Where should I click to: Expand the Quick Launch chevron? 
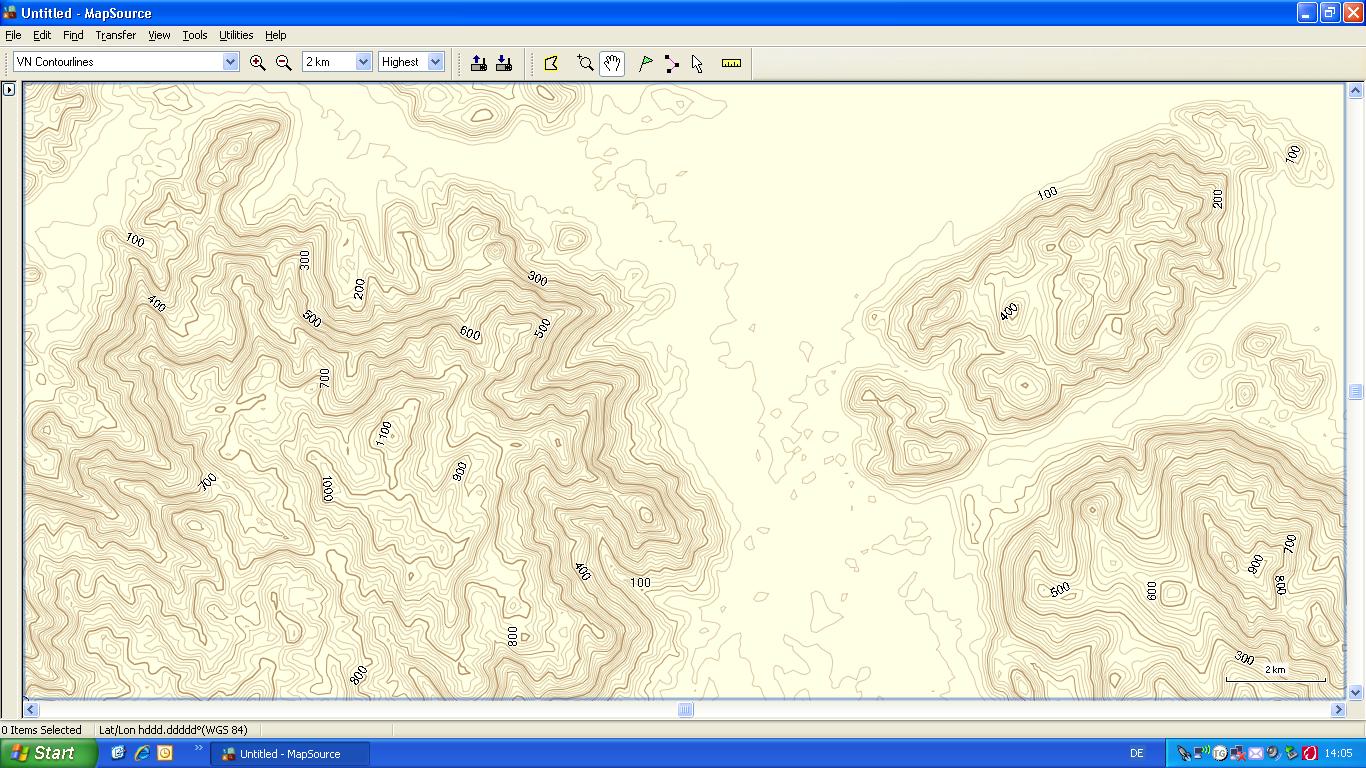198,747
